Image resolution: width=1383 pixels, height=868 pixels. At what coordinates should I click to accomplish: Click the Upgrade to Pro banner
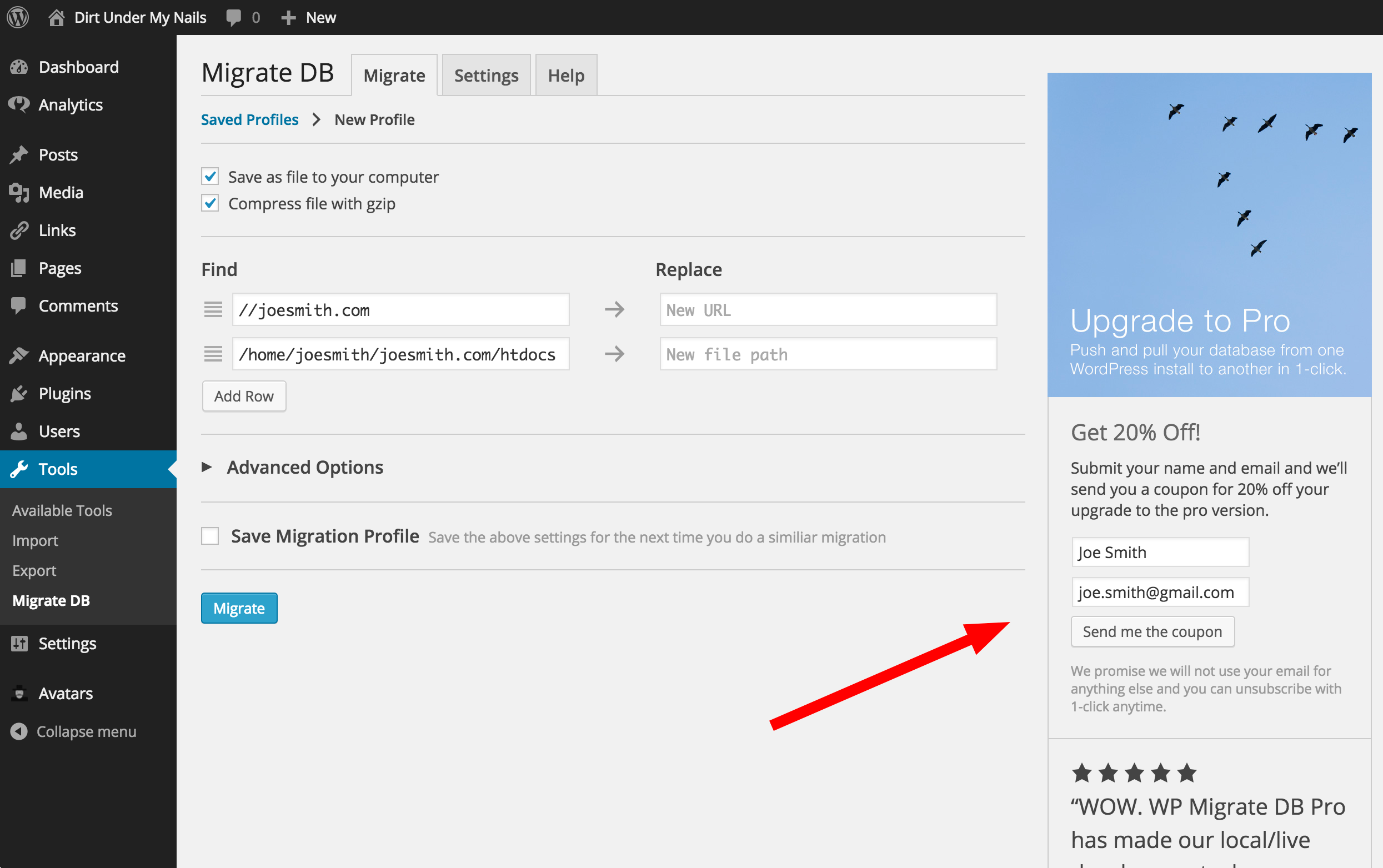click(1209, 234)
